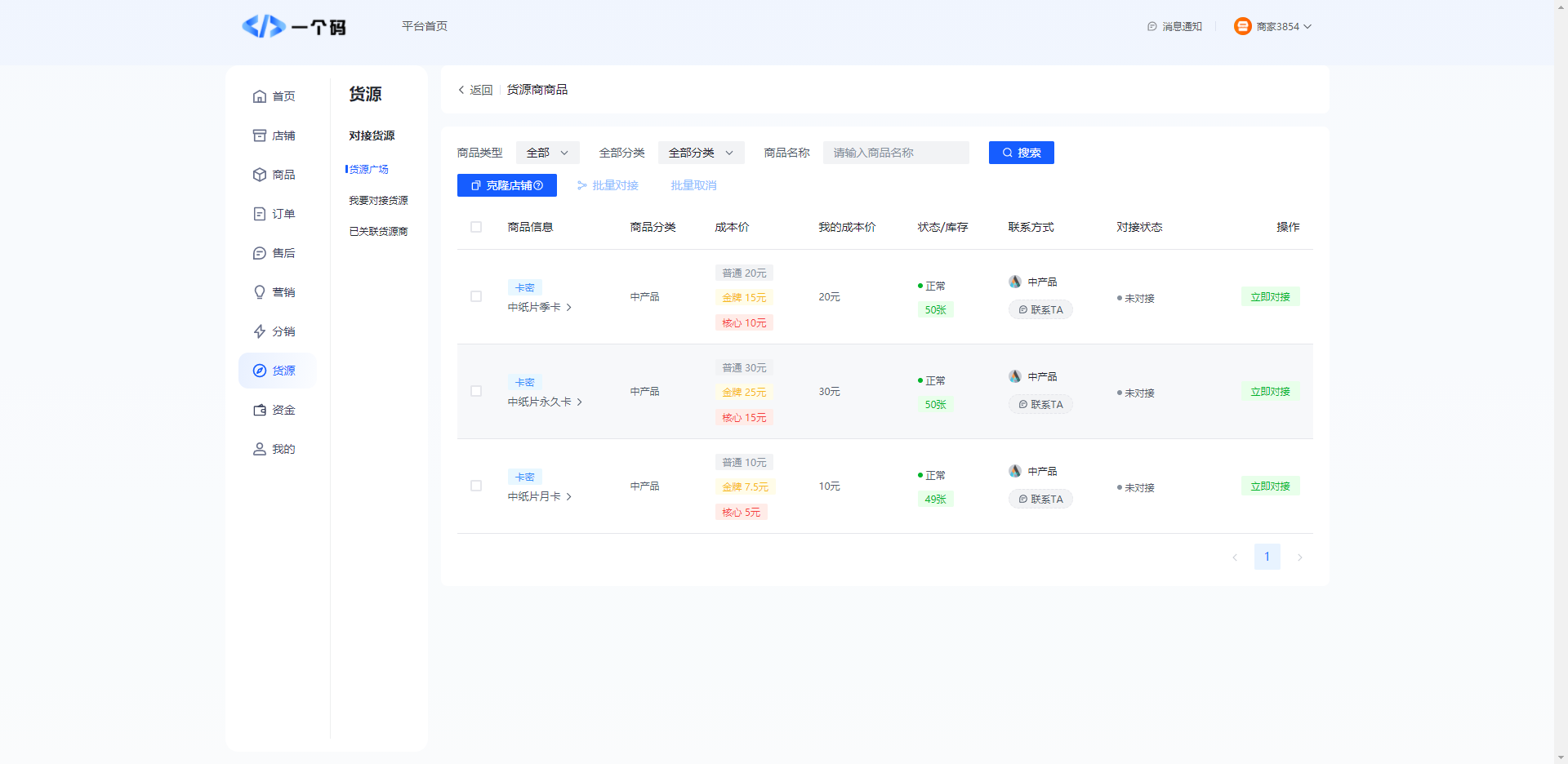Click 联系TA for 中纸片季卡 row
This screenshot has height=764, width=1568.
point(1041,310)
